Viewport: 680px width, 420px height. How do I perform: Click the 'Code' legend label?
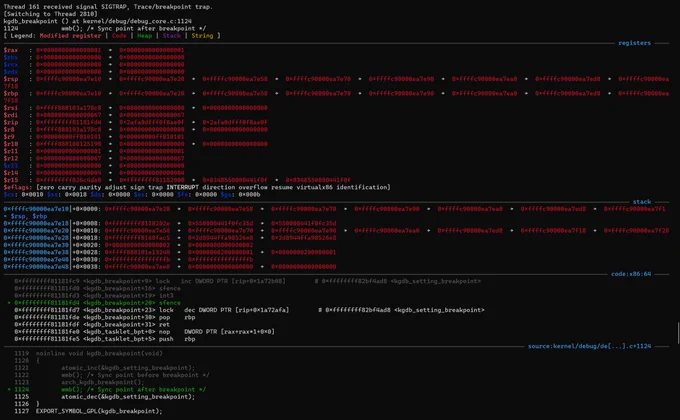(119, 36)
